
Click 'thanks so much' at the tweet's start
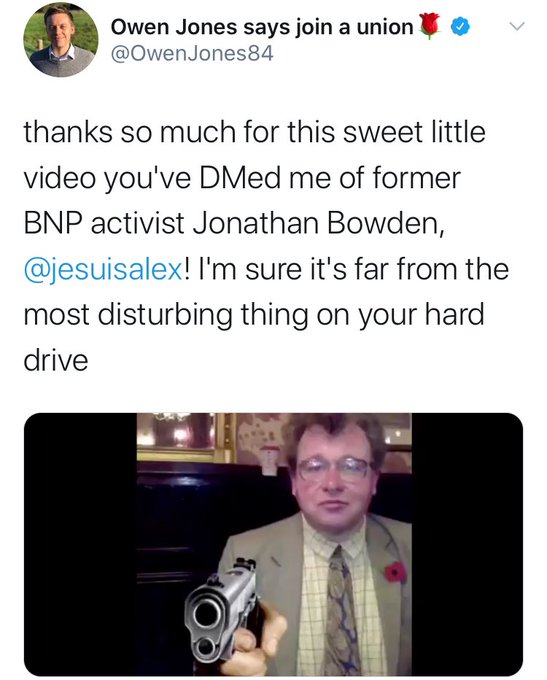[x=129, y=132]
